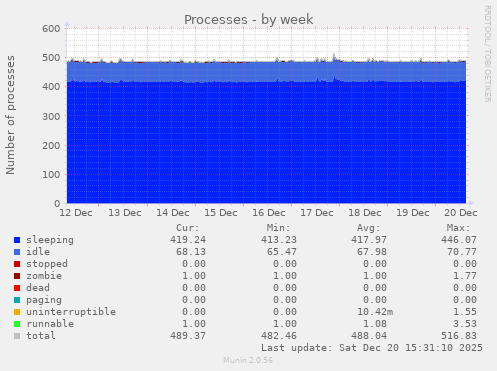
Task: Click the uninterruptible maximum value 1.55
Action: (465, 312)
